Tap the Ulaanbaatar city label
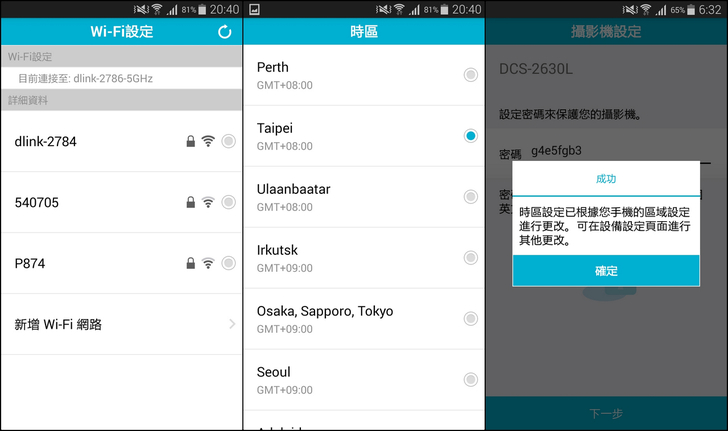Image resolution: width=728 pixels, height=431 pixels. click(293, 189)
